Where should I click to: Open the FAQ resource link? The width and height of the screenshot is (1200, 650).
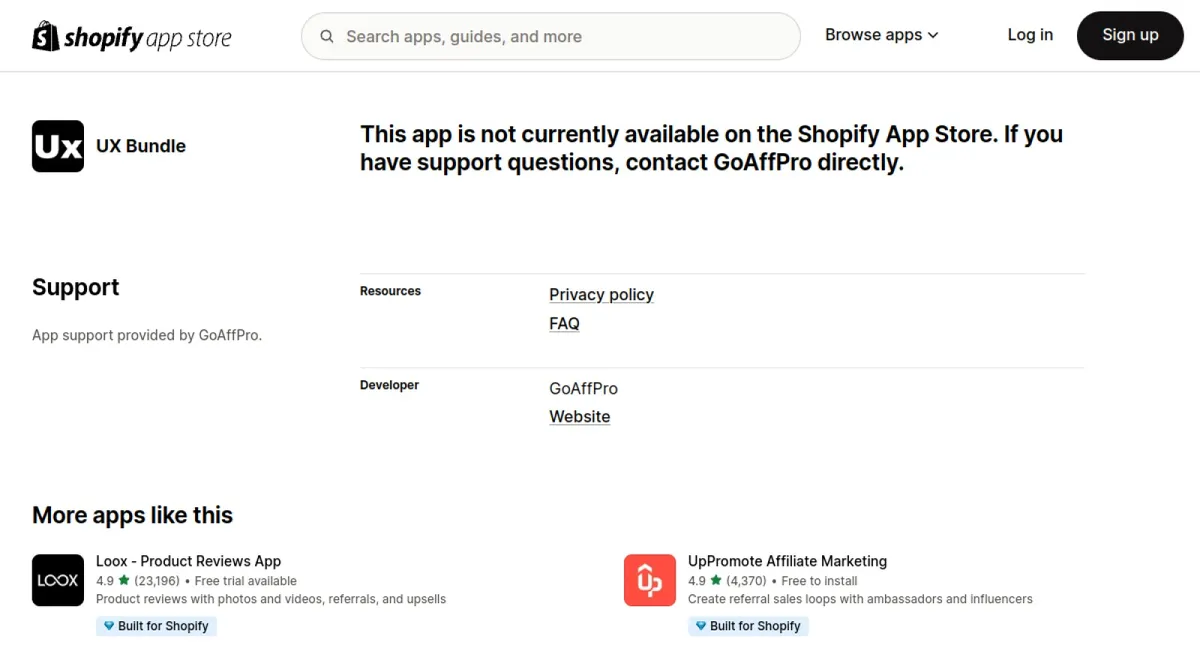coord(564,324)
